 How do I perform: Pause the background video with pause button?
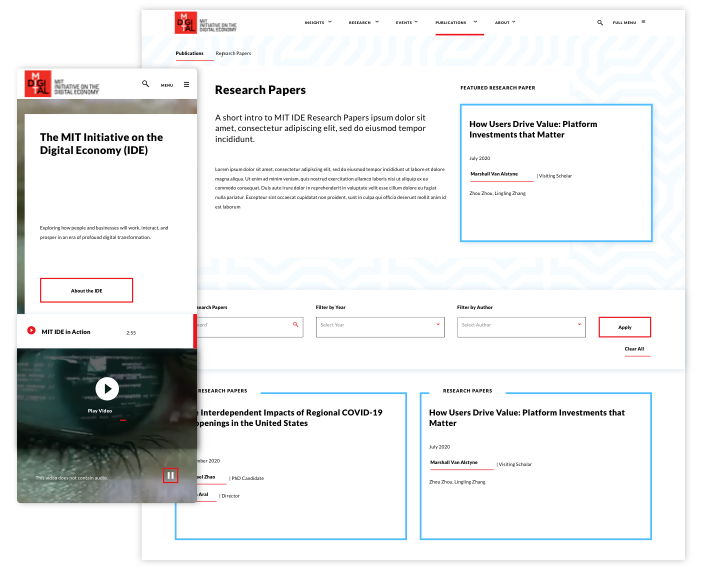[x=170, y=475]
